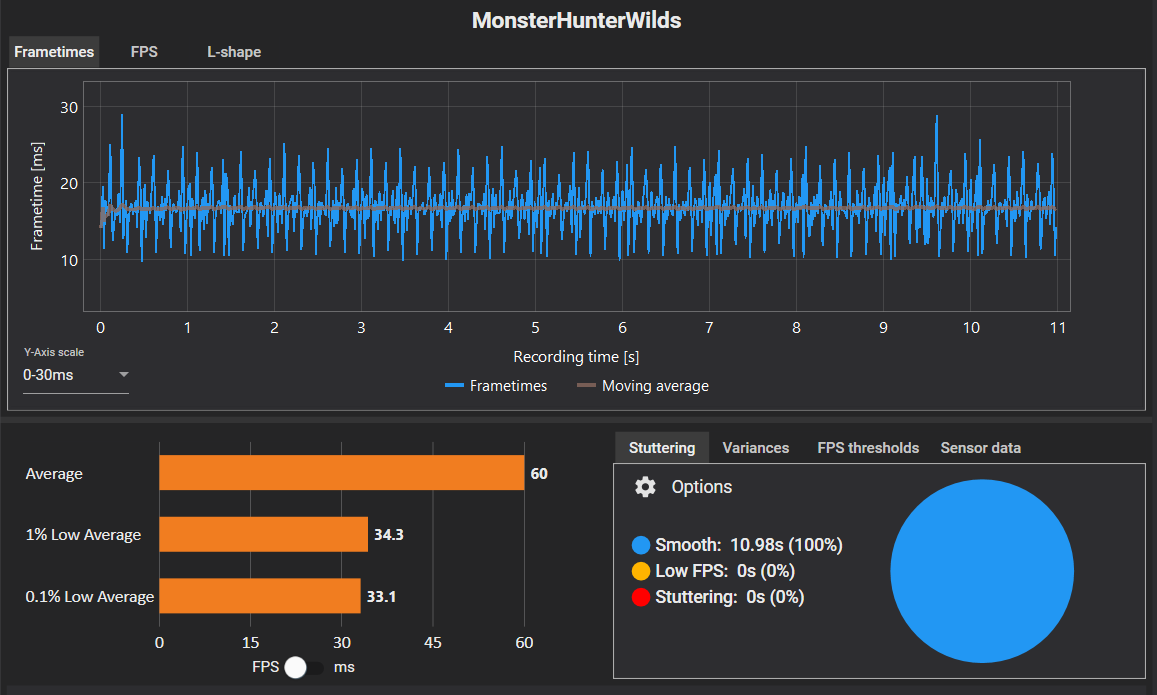
Task: Click the Average orange bar
Action: pos(342,473)
